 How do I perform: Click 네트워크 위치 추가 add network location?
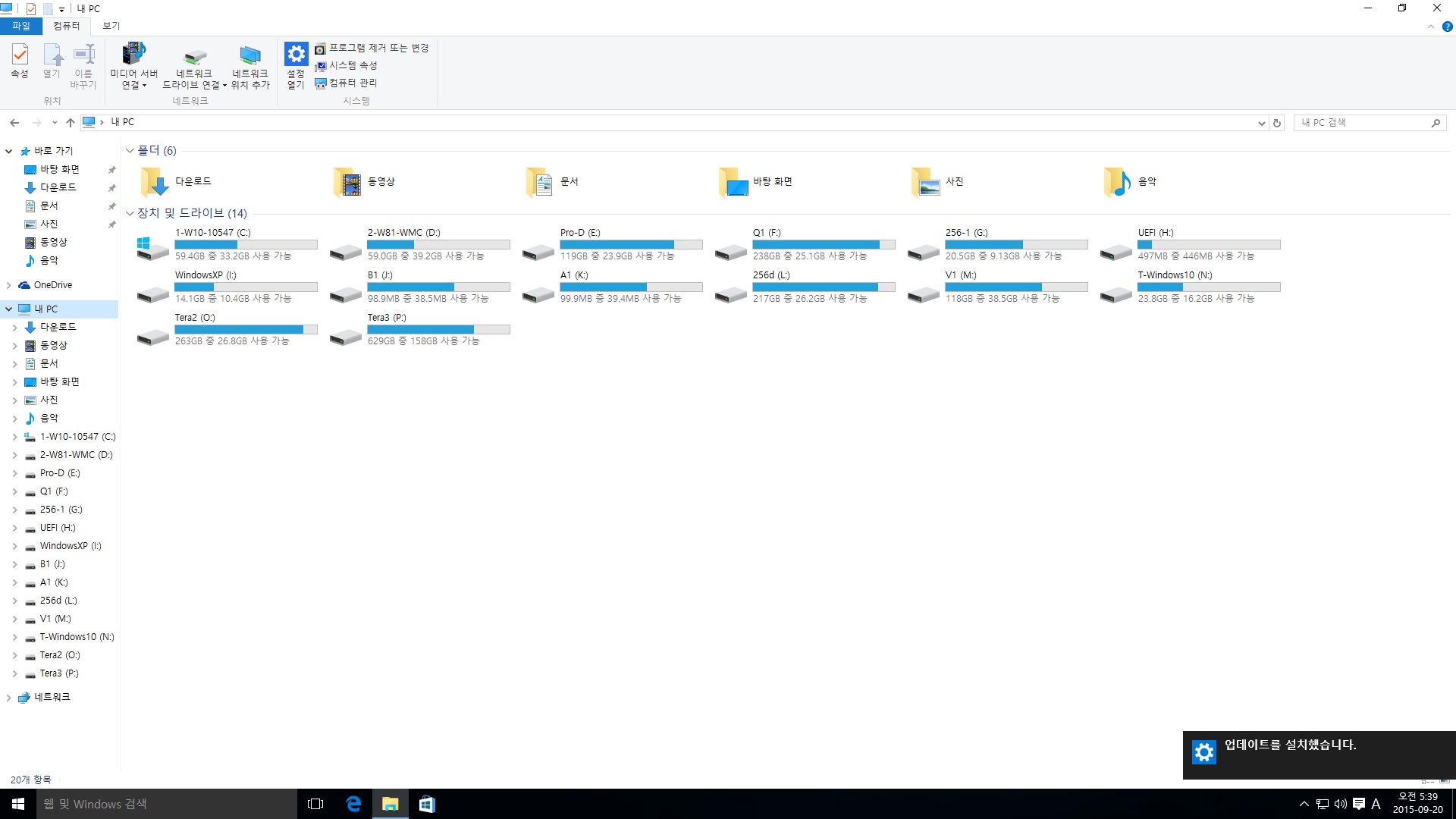pos(250,66)
